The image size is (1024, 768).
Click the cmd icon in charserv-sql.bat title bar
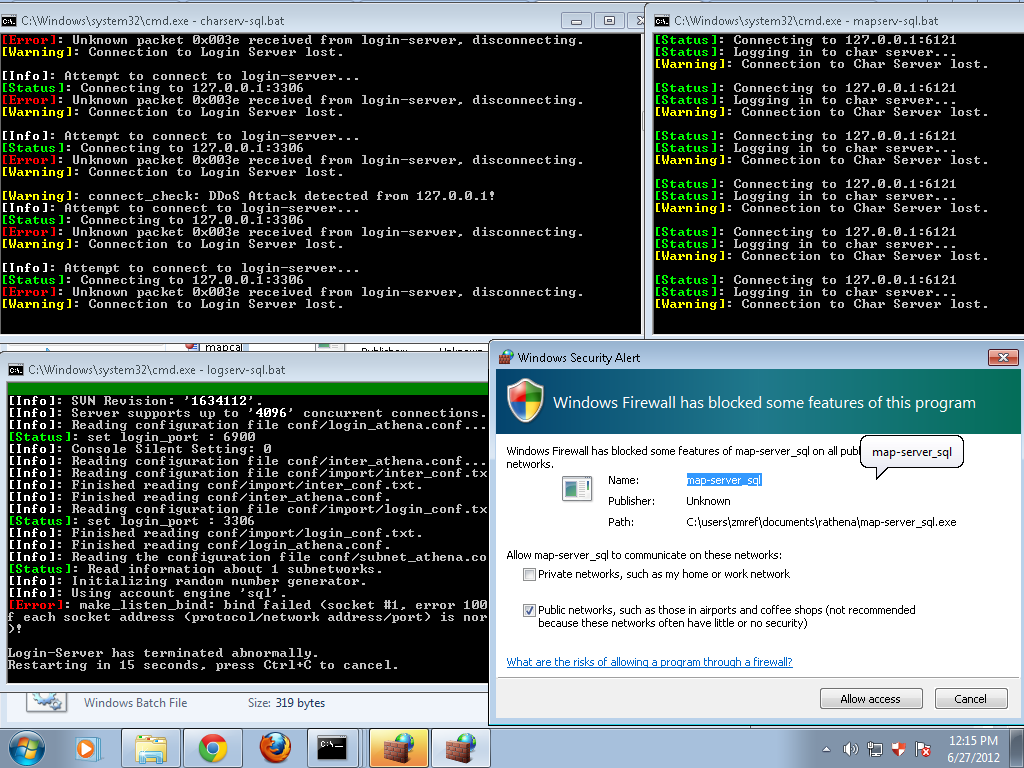[x=8, y=21]
